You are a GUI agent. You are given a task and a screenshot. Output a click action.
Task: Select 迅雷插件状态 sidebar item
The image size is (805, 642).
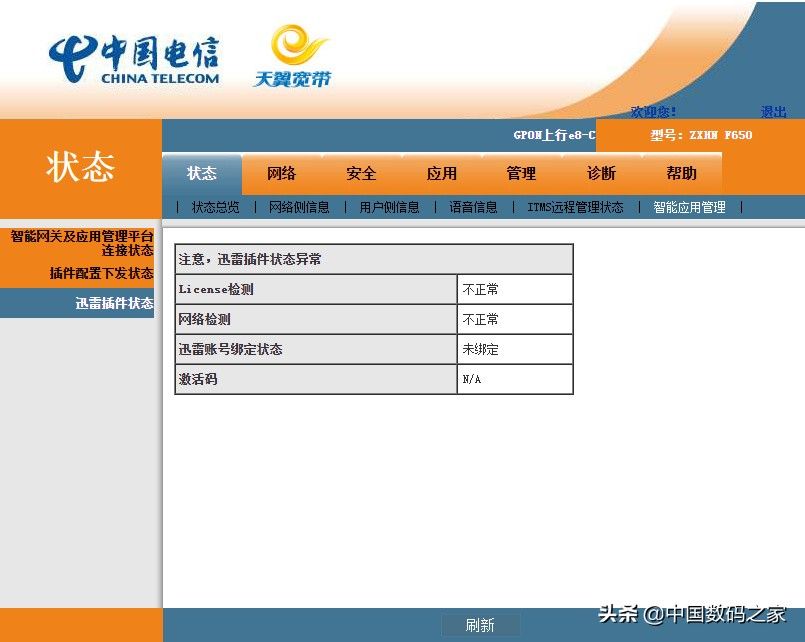coord(114,303)
